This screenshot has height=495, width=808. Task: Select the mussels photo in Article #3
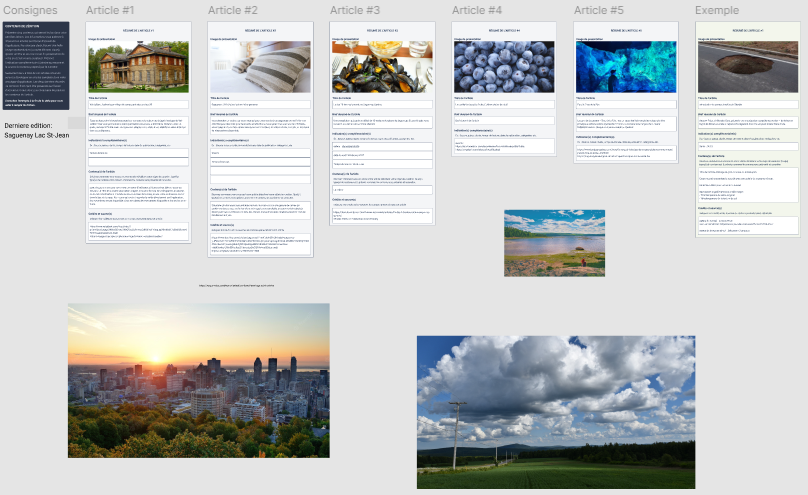click(382, 67)
